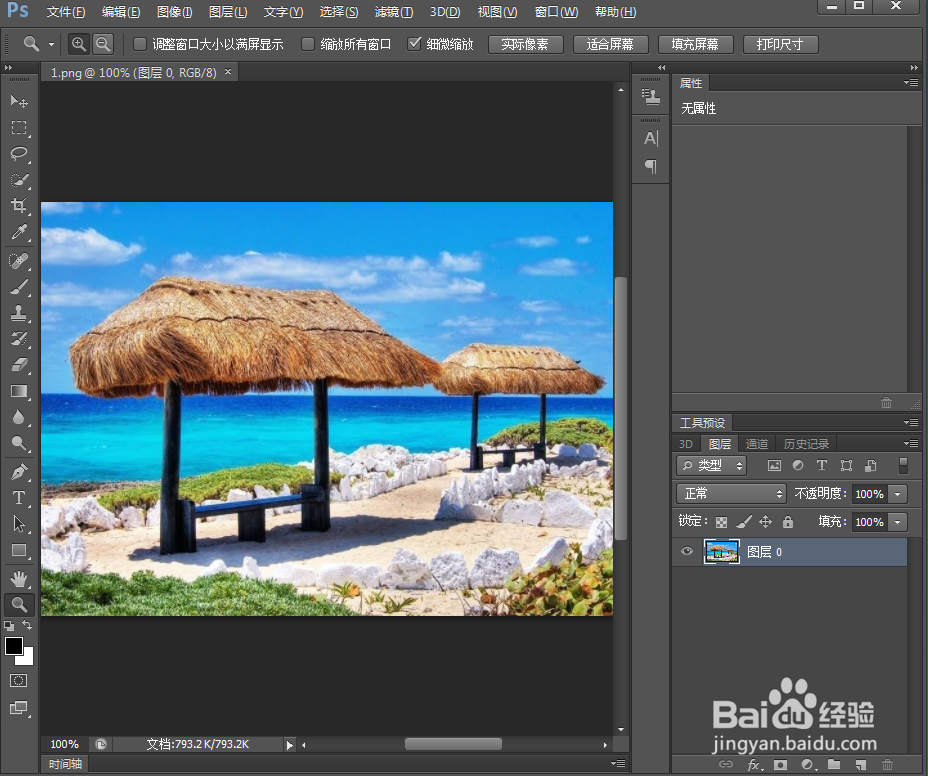Open the Character panel icon

[650, 139]
